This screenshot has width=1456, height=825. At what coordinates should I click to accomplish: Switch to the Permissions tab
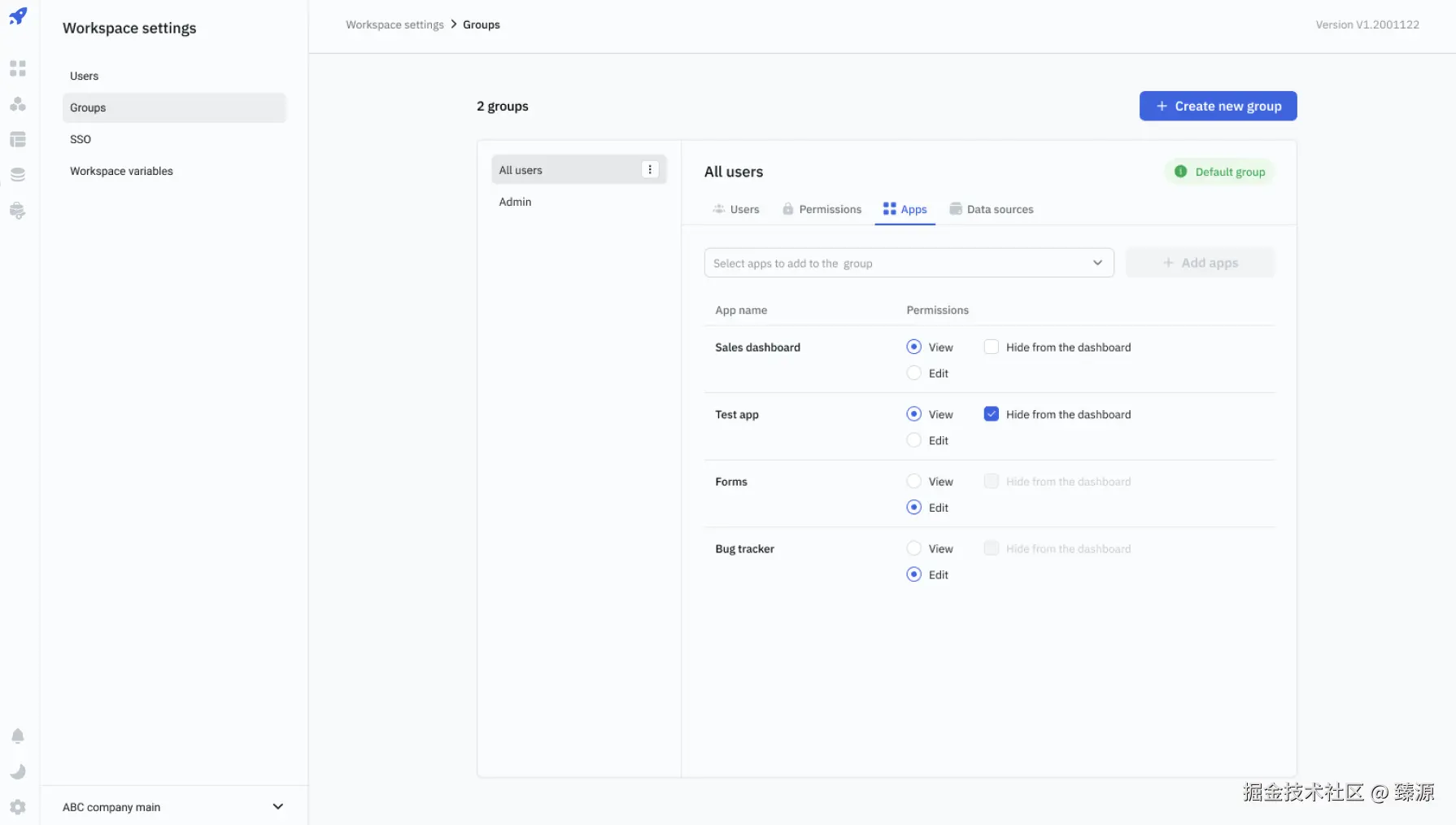pos(822,210)
